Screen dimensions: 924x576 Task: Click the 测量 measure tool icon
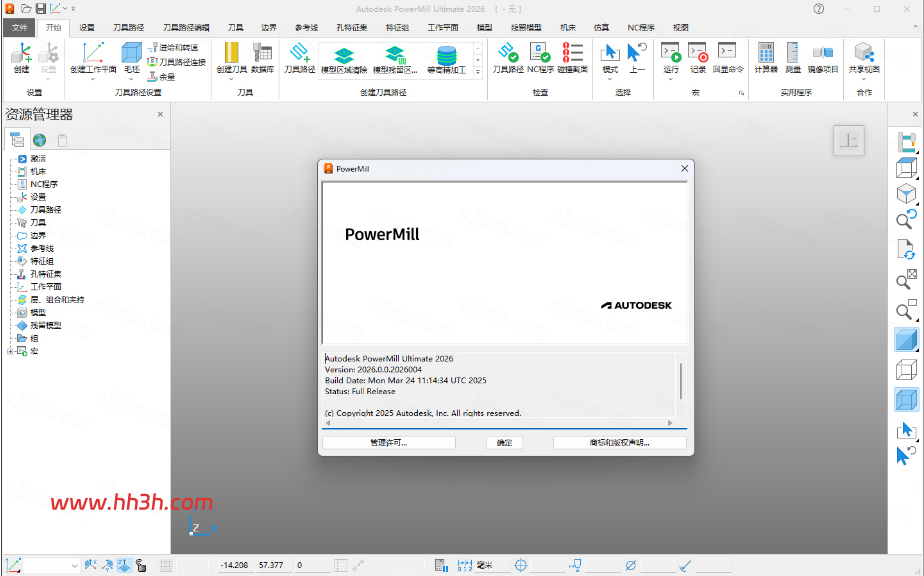tap(793, 53)
